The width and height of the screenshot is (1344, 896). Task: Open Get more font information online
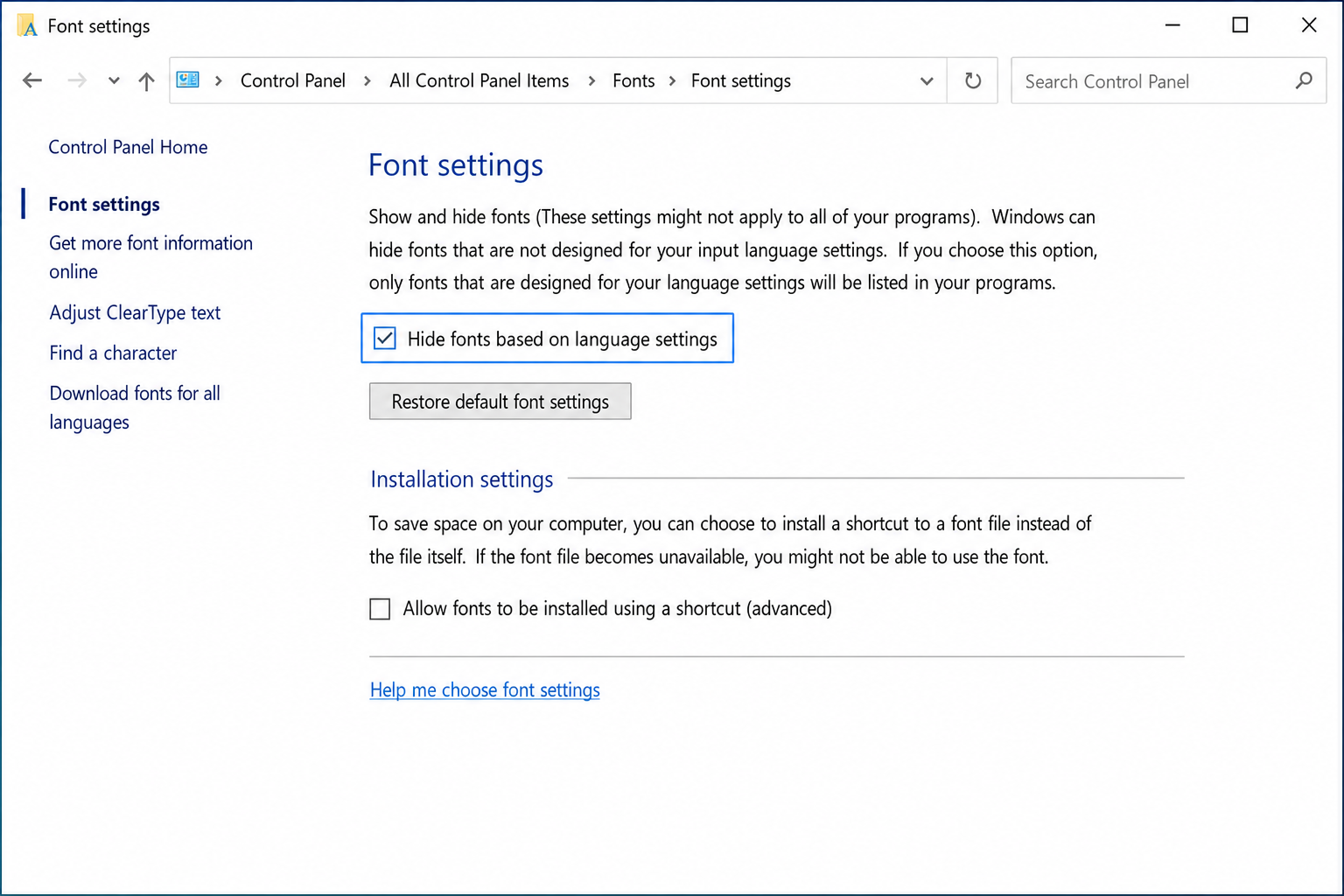(150, 257)
